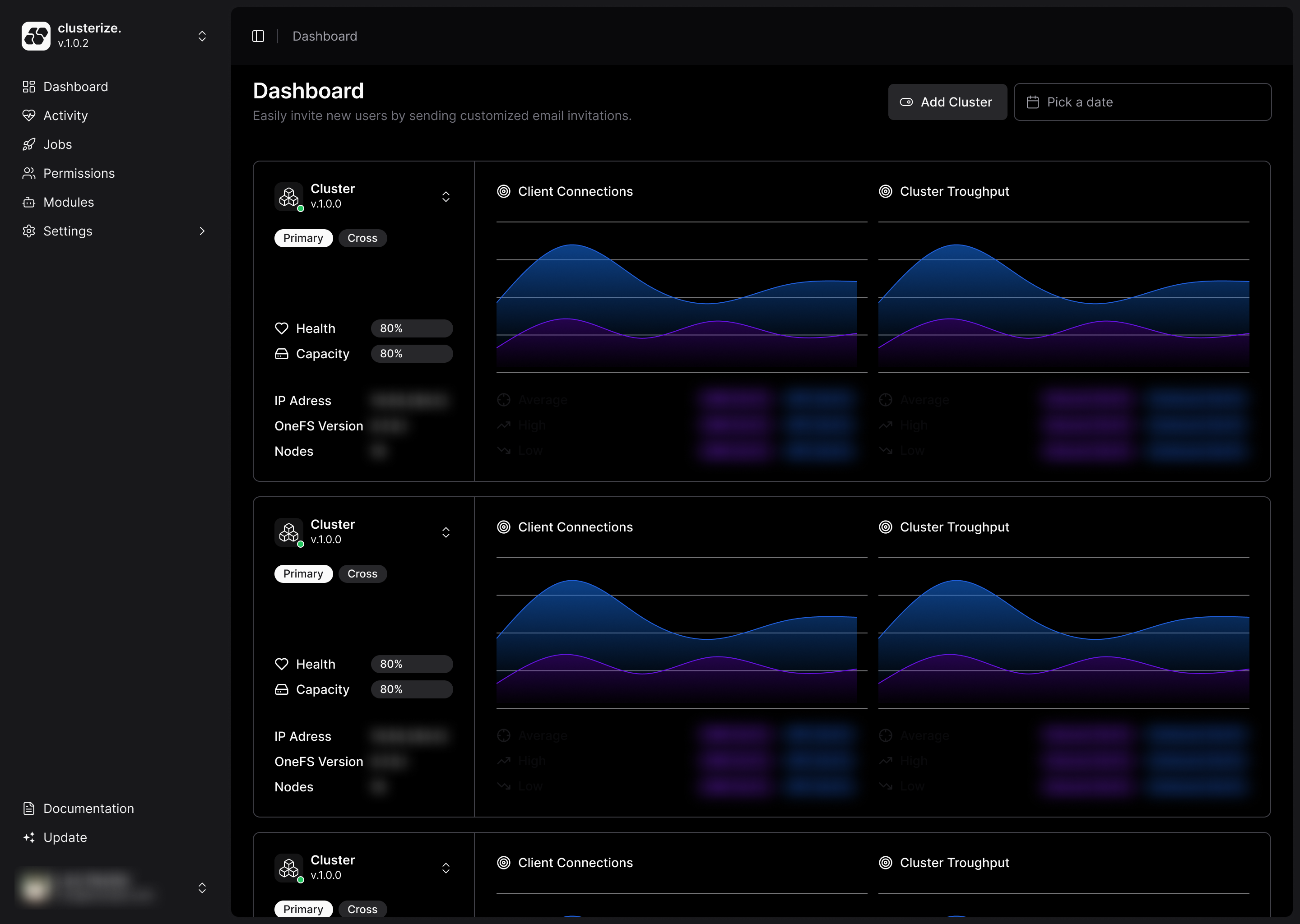Click the Dashboard grid icon

29,87
